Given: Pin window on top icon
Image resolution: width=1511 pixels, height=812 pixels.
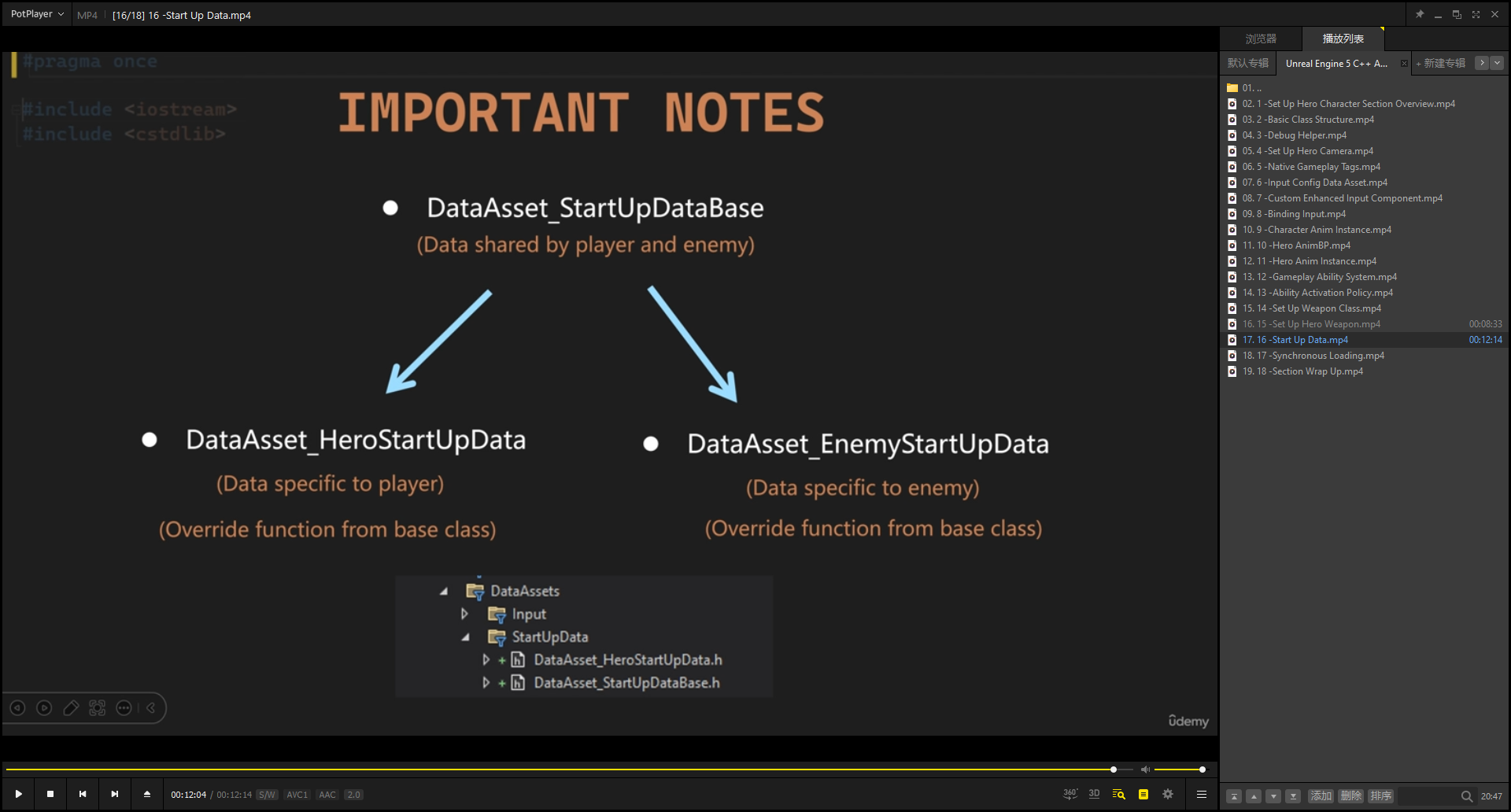Looking at the screenshot, I should pyautogui.click(x=1420, y=14).
